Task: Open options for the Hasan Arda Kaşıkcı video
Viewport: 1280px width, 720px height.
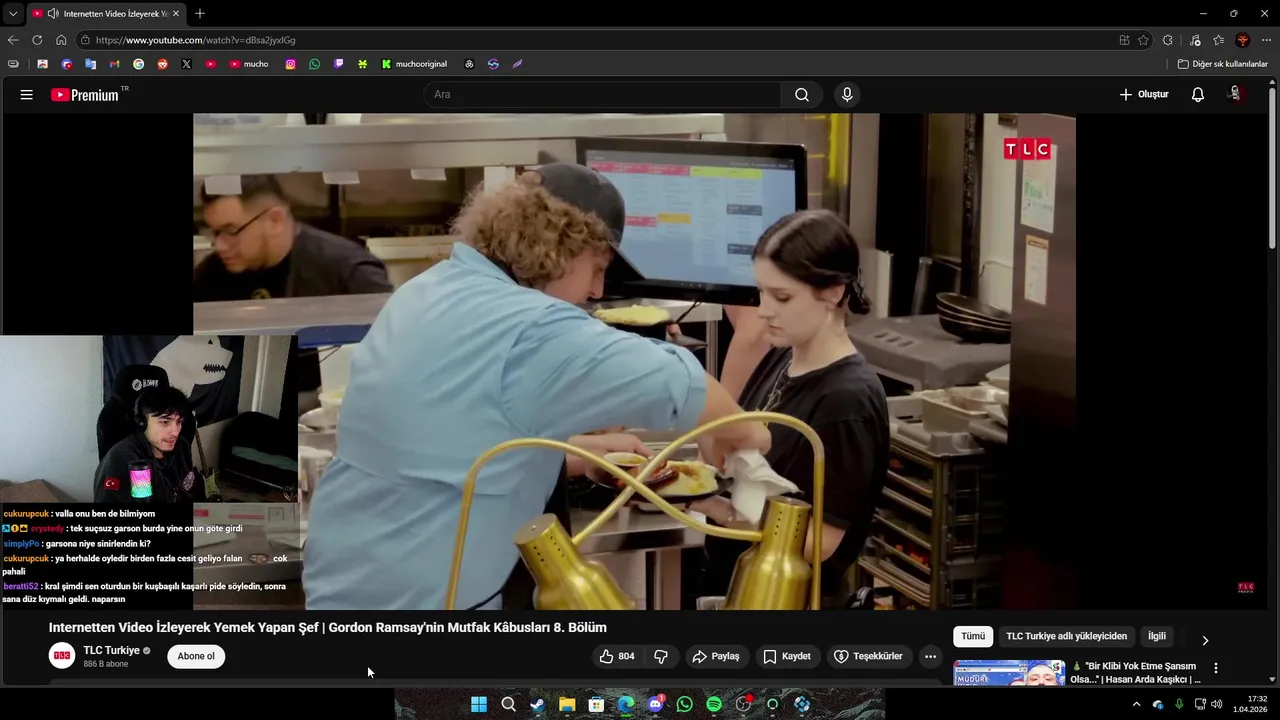Action: point(1216,668)
